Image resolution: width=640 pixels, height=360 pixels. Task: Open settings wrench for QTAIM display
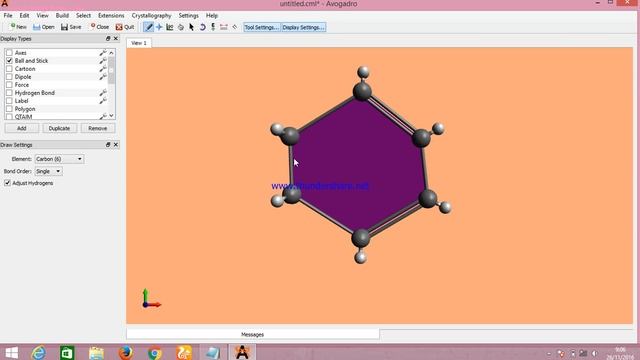point(103,116)
